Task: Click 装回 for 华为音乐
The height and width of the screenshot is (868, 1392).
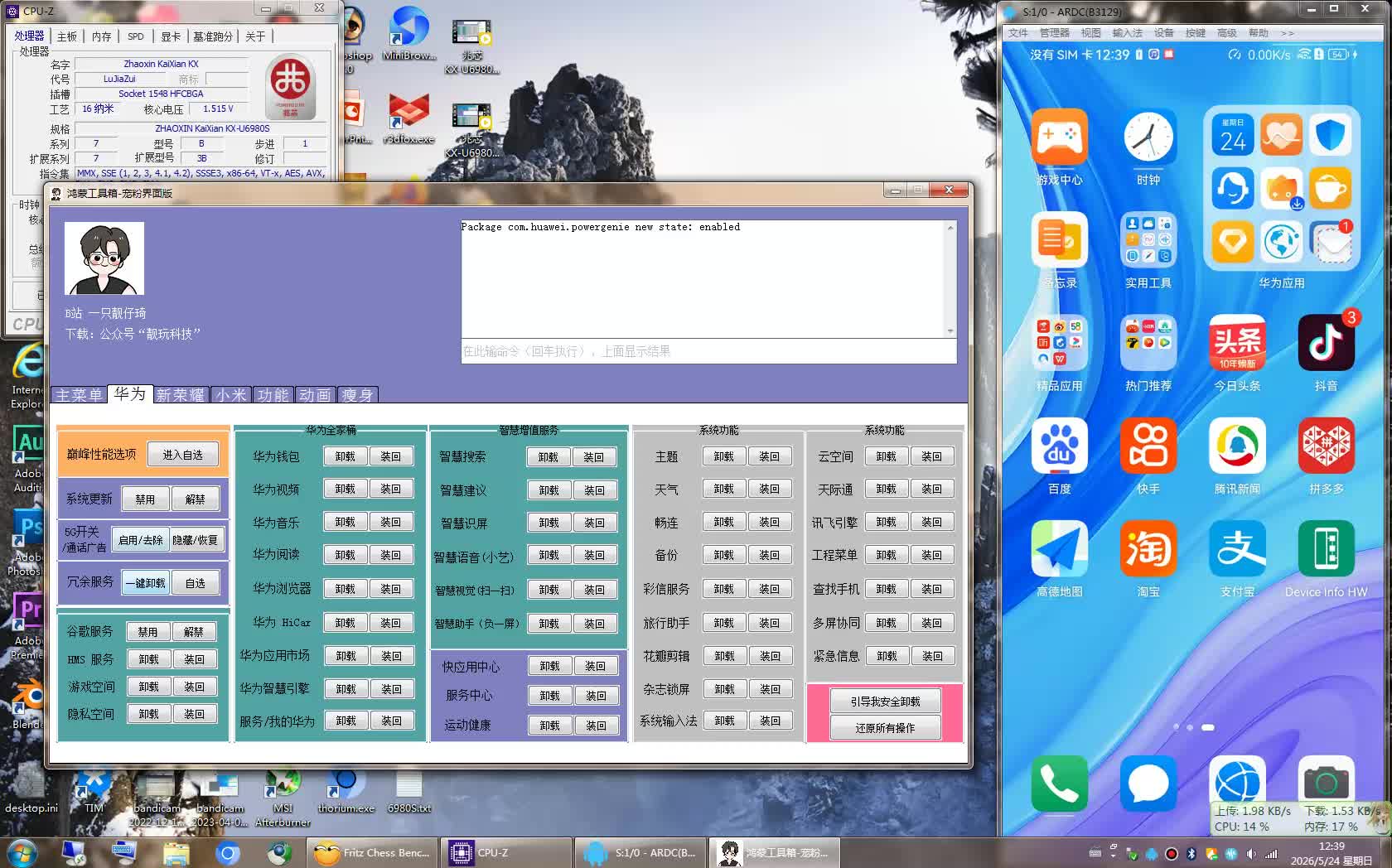Action: point(390,523)
